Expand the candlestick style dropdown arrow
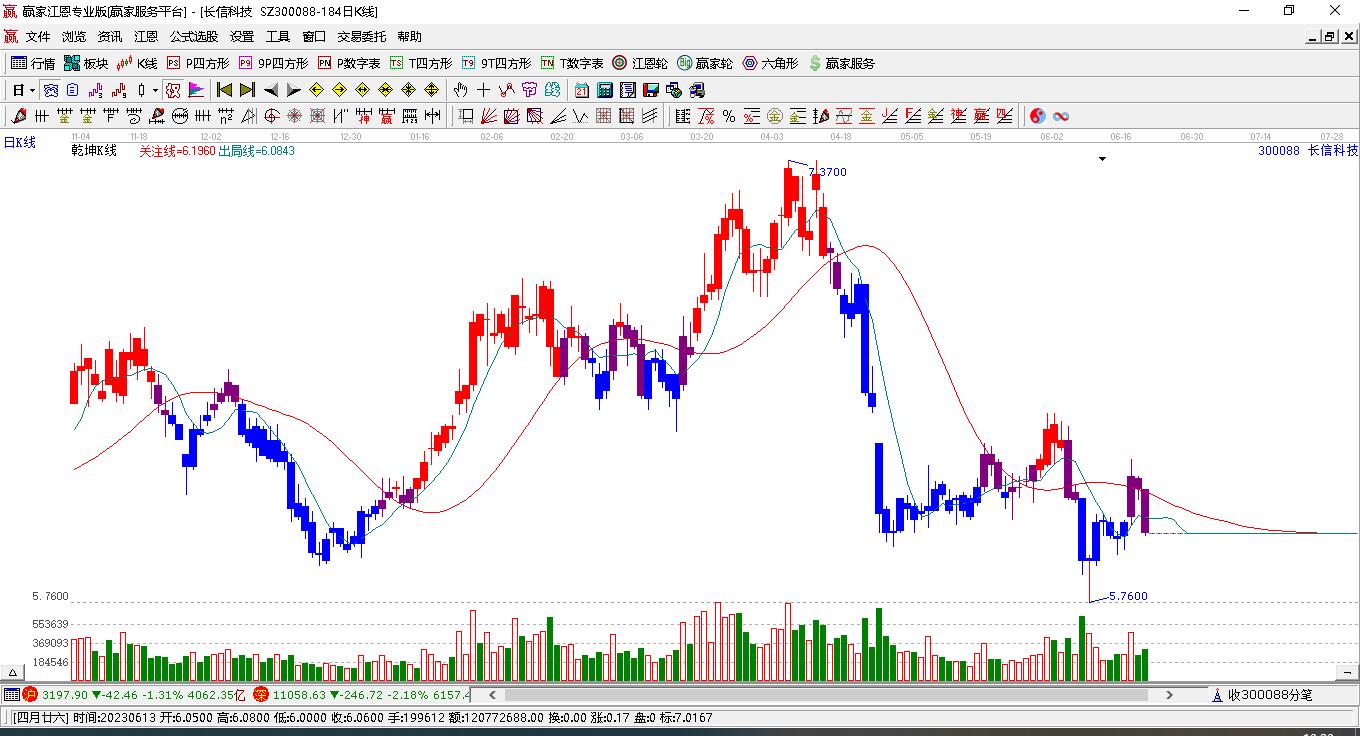 [155, 90]
